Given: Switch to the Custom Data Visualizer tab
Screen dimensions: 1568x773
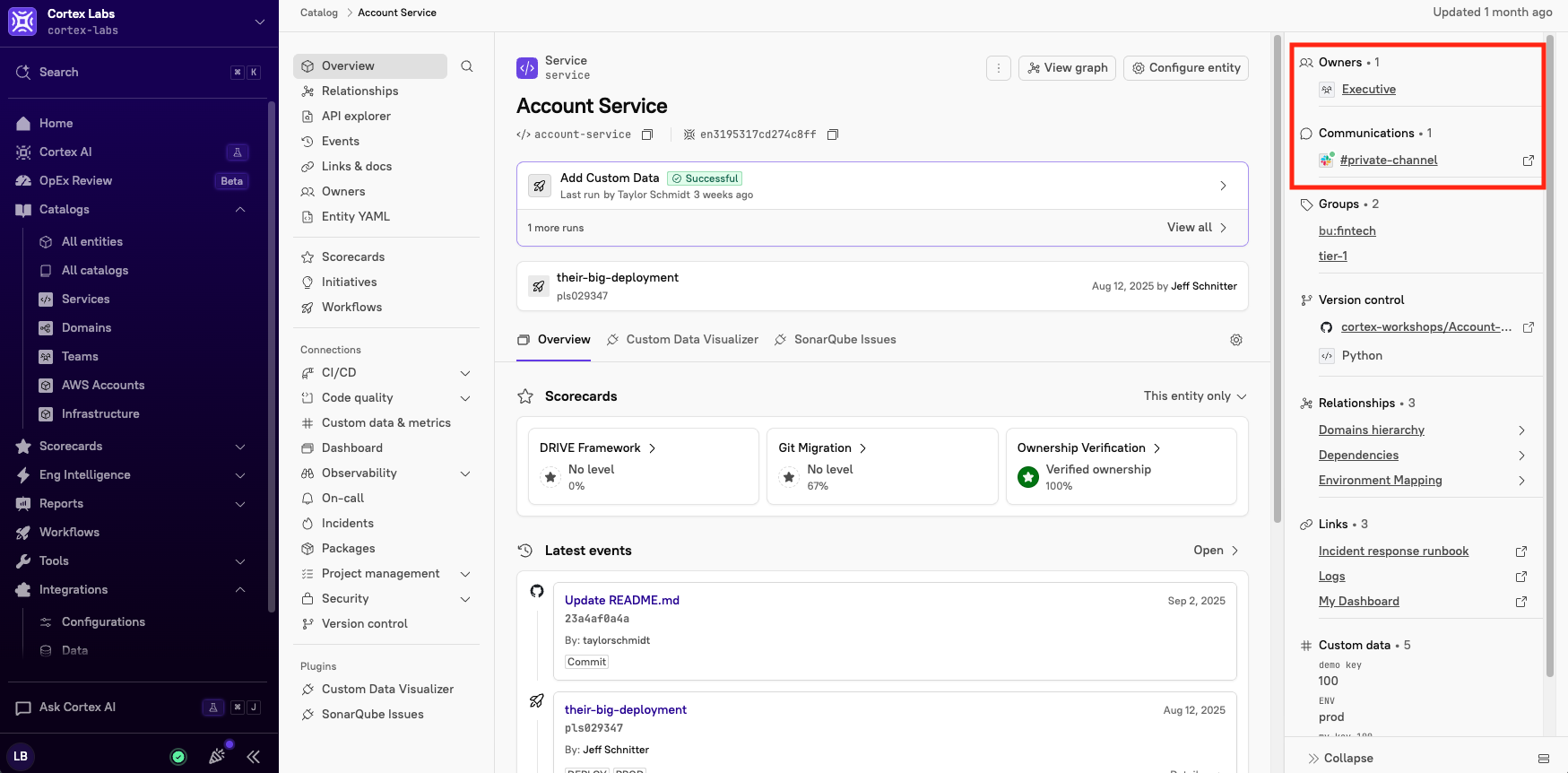Looking at the screenshot, I should [x=682, y=340].
